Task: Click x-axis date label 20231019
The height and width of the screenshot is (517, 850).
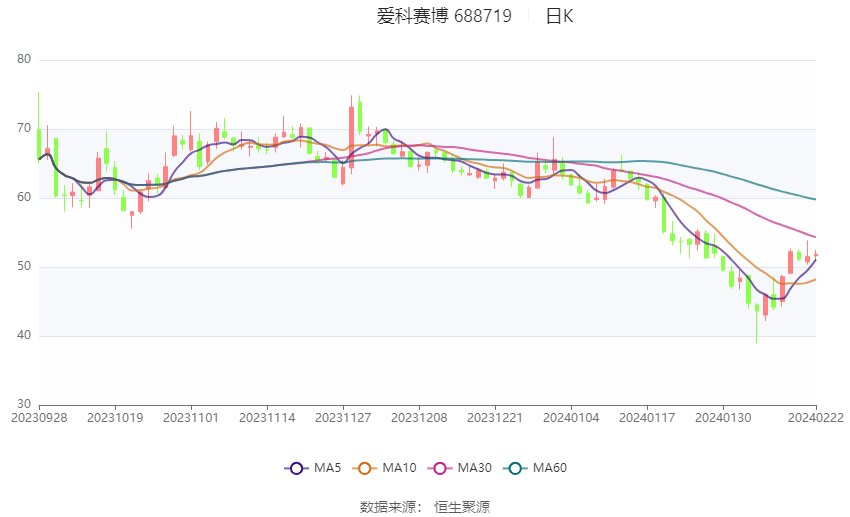Action: pyautogui.click(x=115, y=418)
